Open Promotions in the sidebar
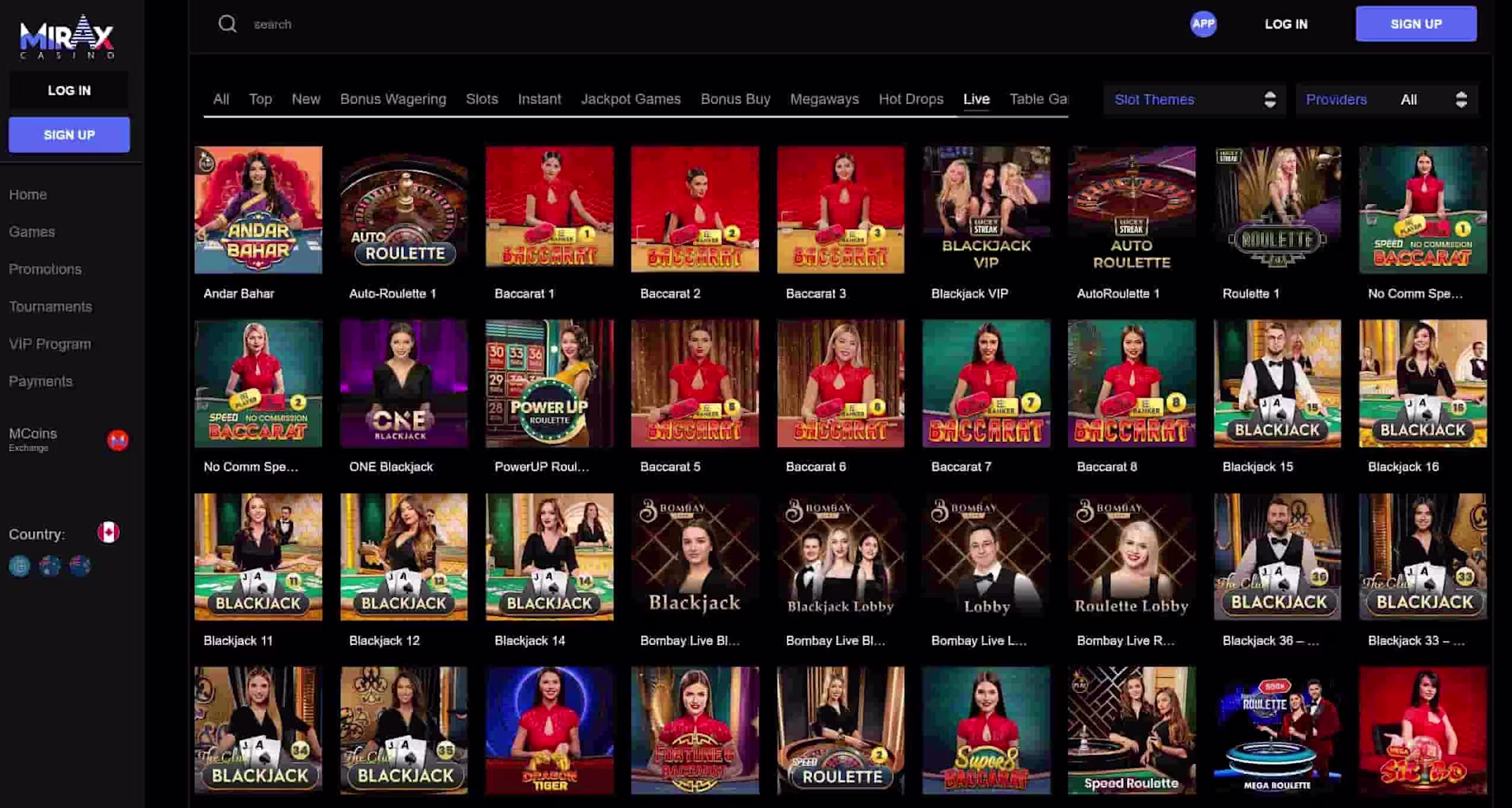The image size is (1512, 808). (x=45, y=269)
